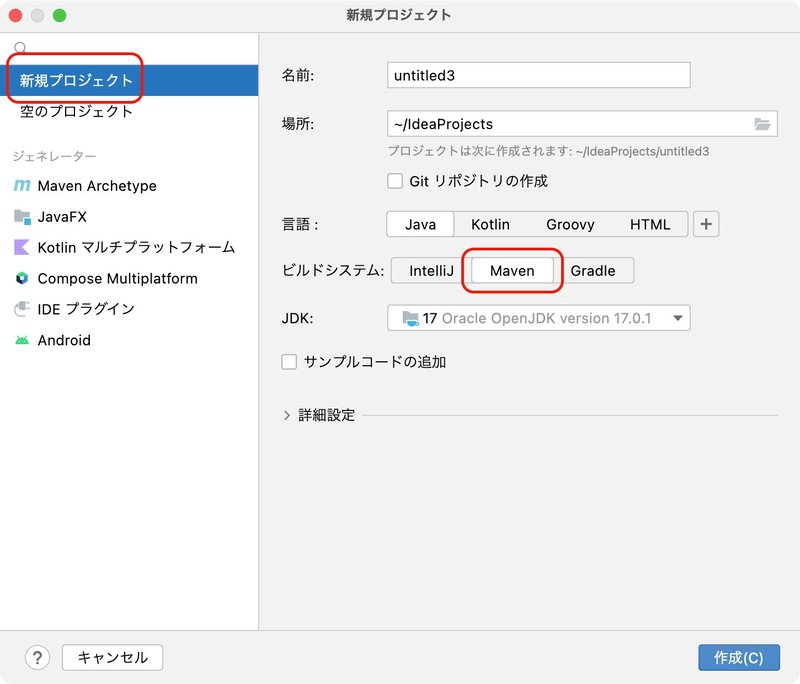Select HTML language option
This screenshot has width=800, height=684.
point(650,224)
